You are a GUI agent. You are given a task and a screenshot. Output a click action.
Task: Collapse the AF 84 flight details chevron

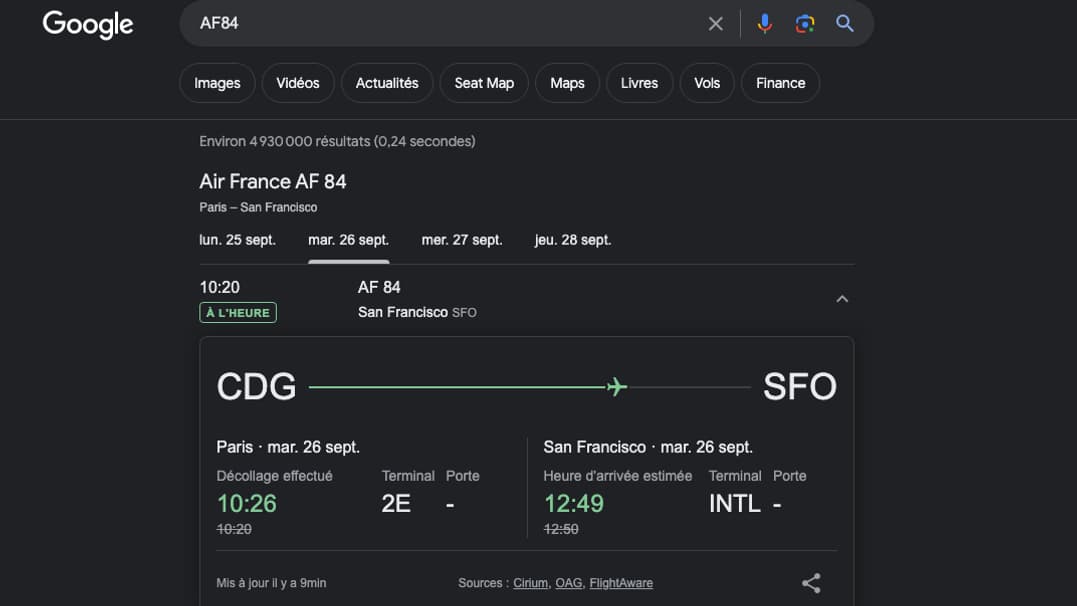pos(842,299)
